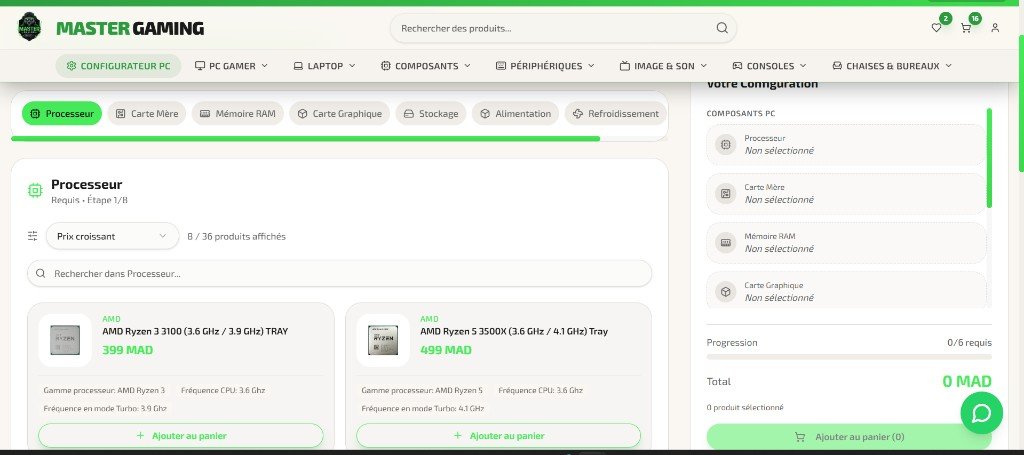Screen dimensions: 1024x455
Task: Click the Ryzen 3 3100 product thumbnail
Action: 65,340
